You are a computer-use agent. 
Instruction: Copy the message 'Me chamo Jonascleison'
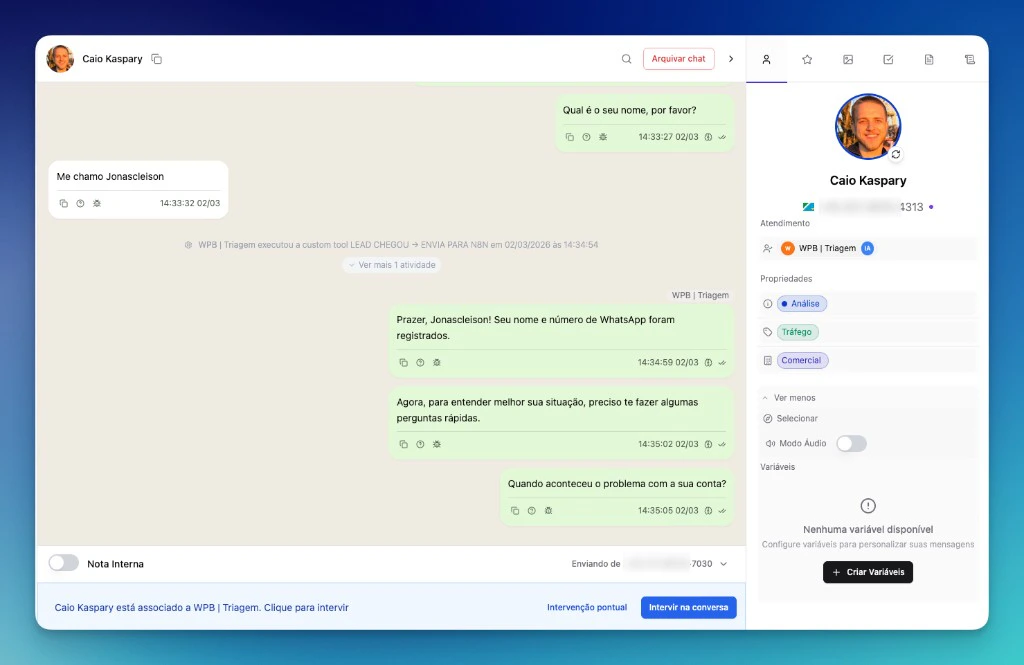[x=62, y=203]
